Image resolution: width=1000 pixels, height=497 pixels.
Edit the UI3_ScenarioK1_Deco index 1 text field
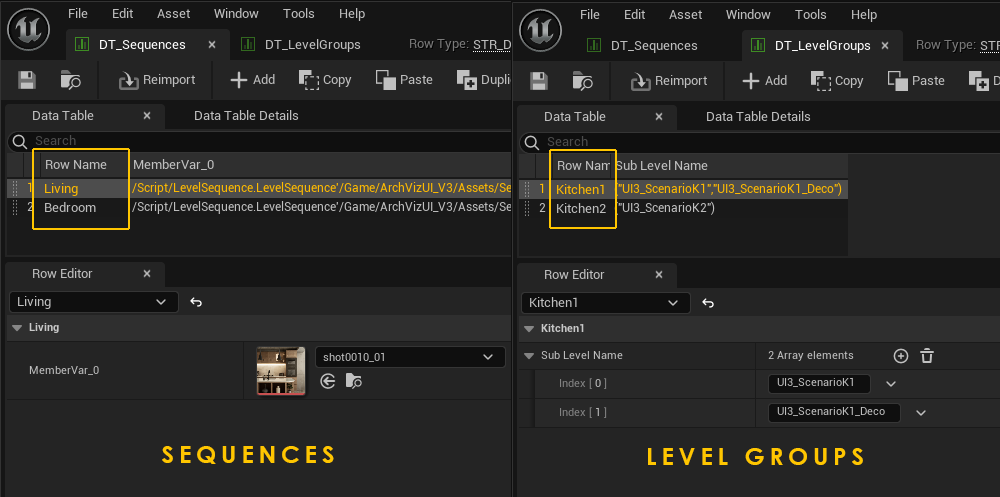pos(834,412)
